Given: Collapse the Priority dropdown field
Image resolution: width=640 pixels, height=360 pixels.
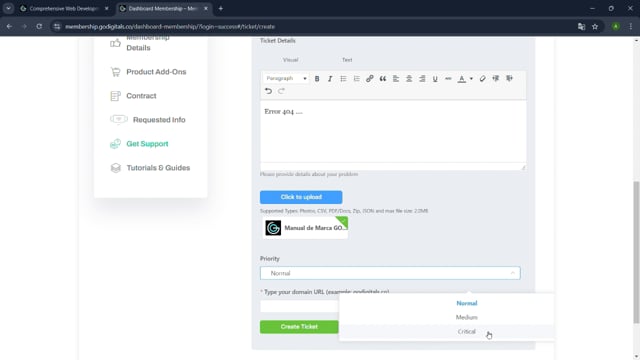Looking at the screenshot, I should (390, 273).
